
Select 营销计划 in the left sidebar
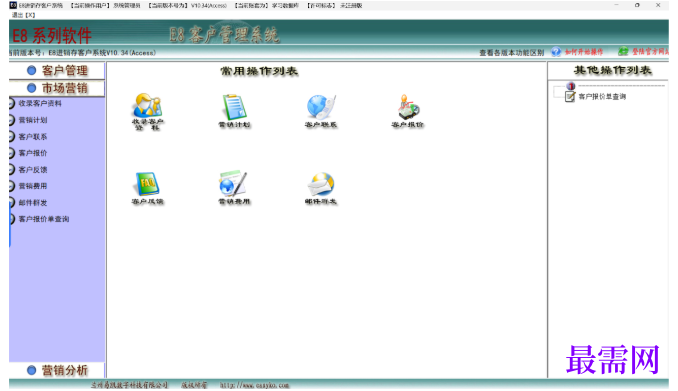pyautogui.click(x=33, y=120)
